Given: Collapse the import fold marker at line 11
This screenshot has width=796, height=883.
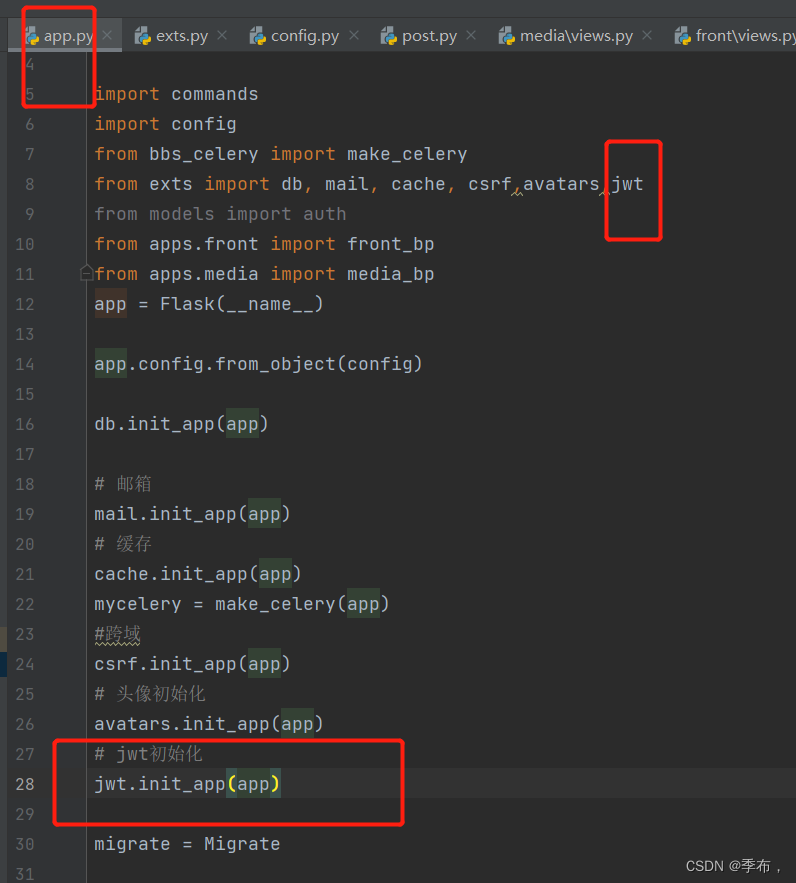Looking at the screenshot, I should pyautogui.click(x=86, y=273).
